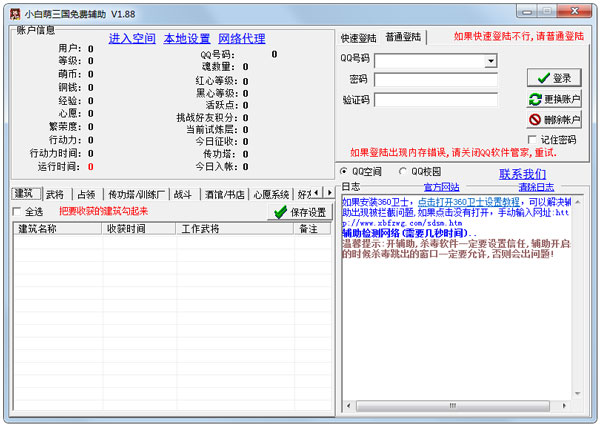Switch to the 普通登陆 tab
This screenshot has width=600, height=426.
pyautogui.click(x=403, y=37)
